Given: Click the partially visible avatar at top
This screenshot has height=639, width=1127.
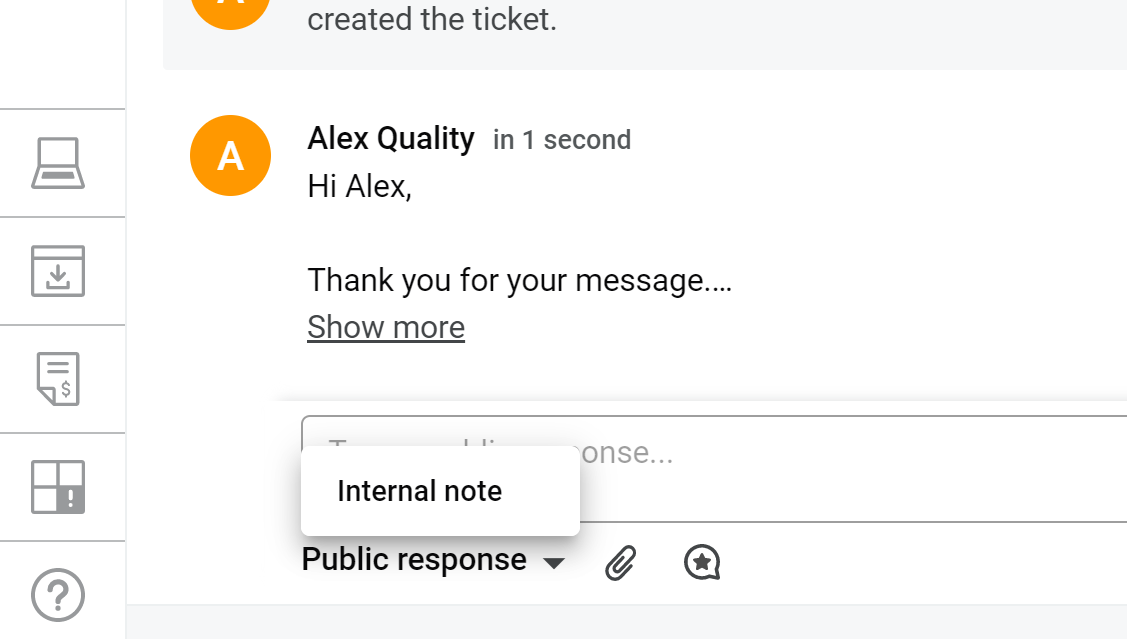Looking at the screenshot, I should (231, 12).
